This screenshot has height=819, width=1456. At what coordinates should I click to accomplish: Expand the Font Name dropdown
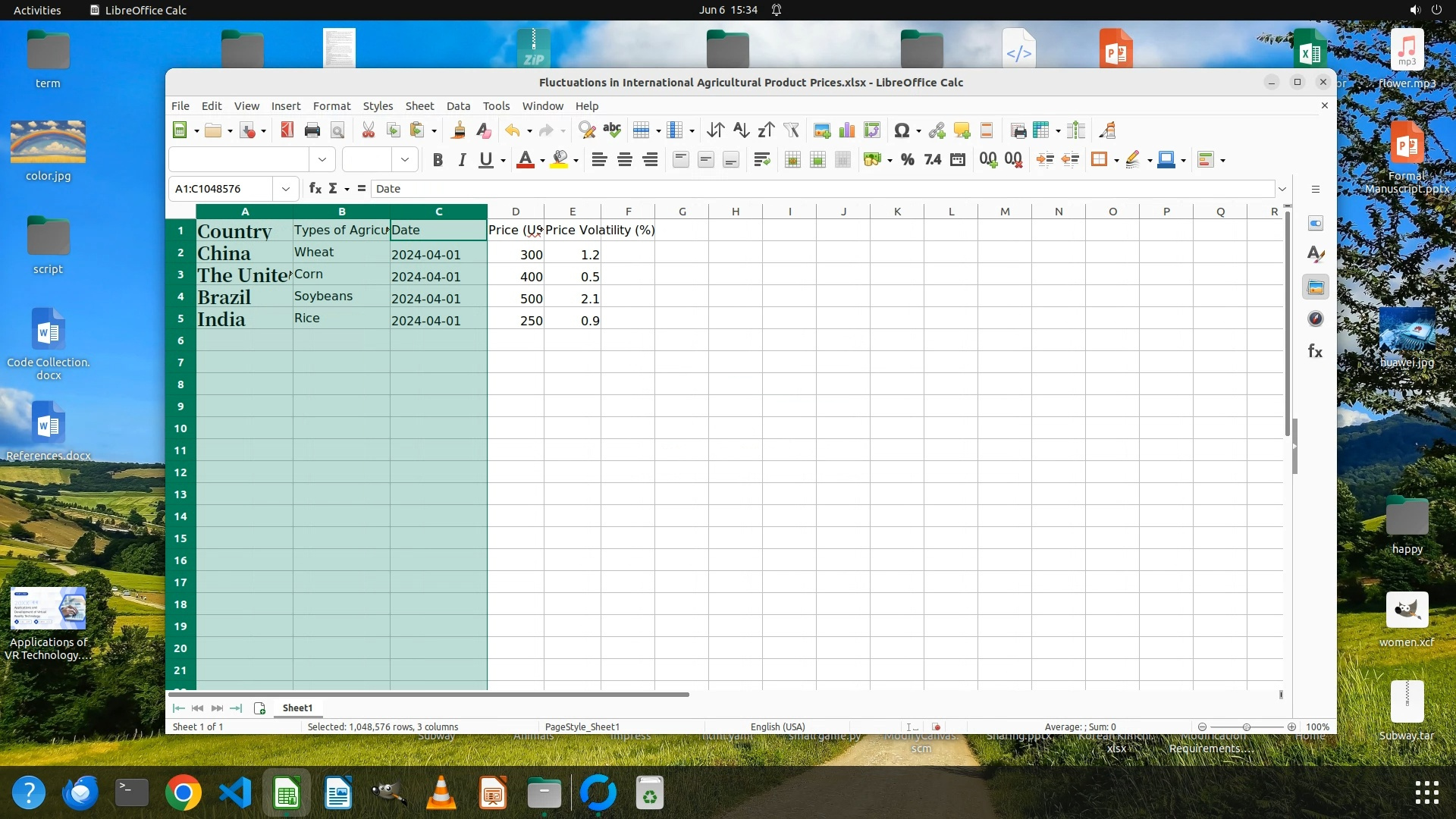coord(322,160)
